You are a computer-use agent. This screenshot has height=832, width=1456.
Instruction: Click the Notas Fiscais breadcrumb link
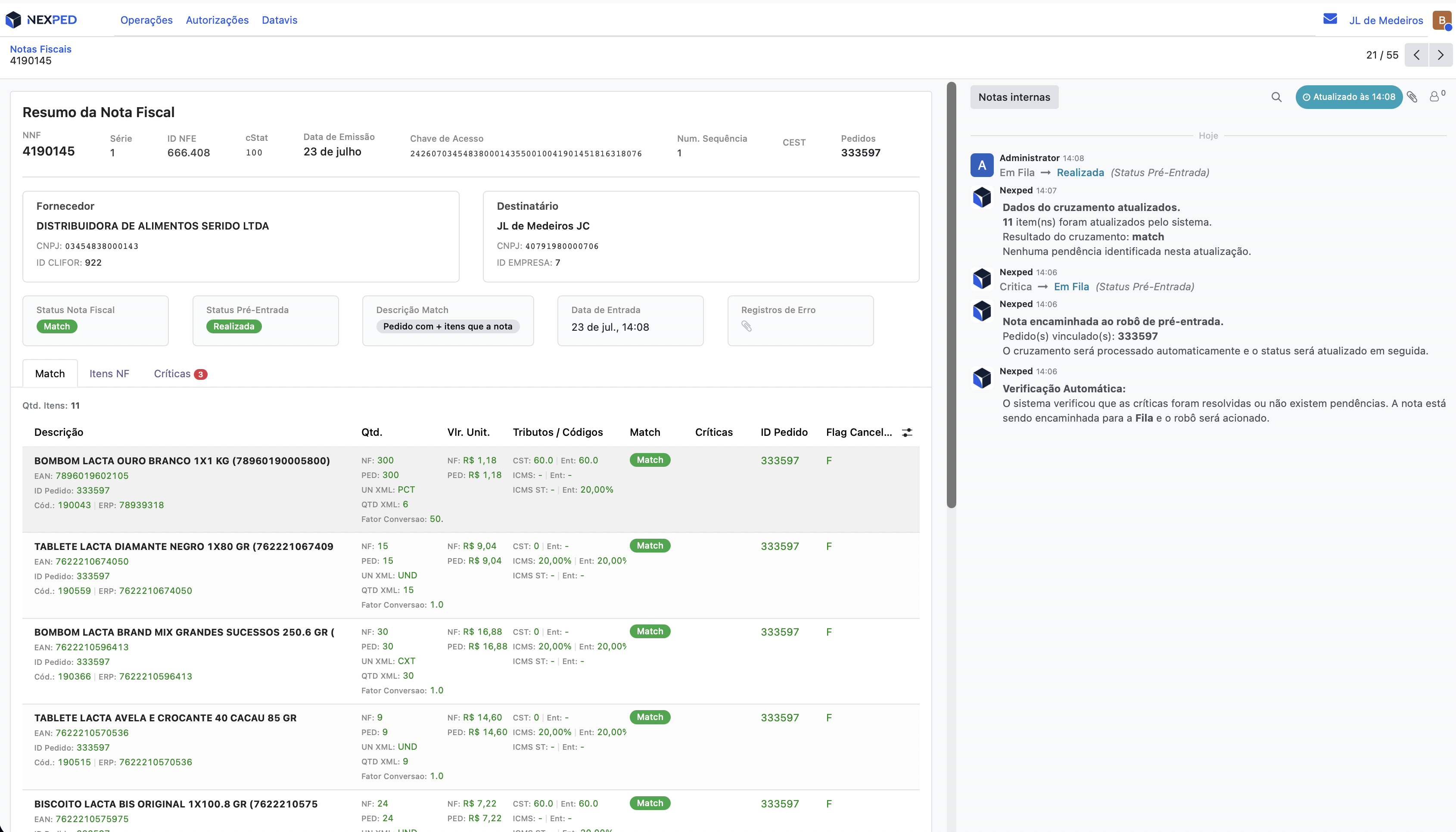point(40,49)
